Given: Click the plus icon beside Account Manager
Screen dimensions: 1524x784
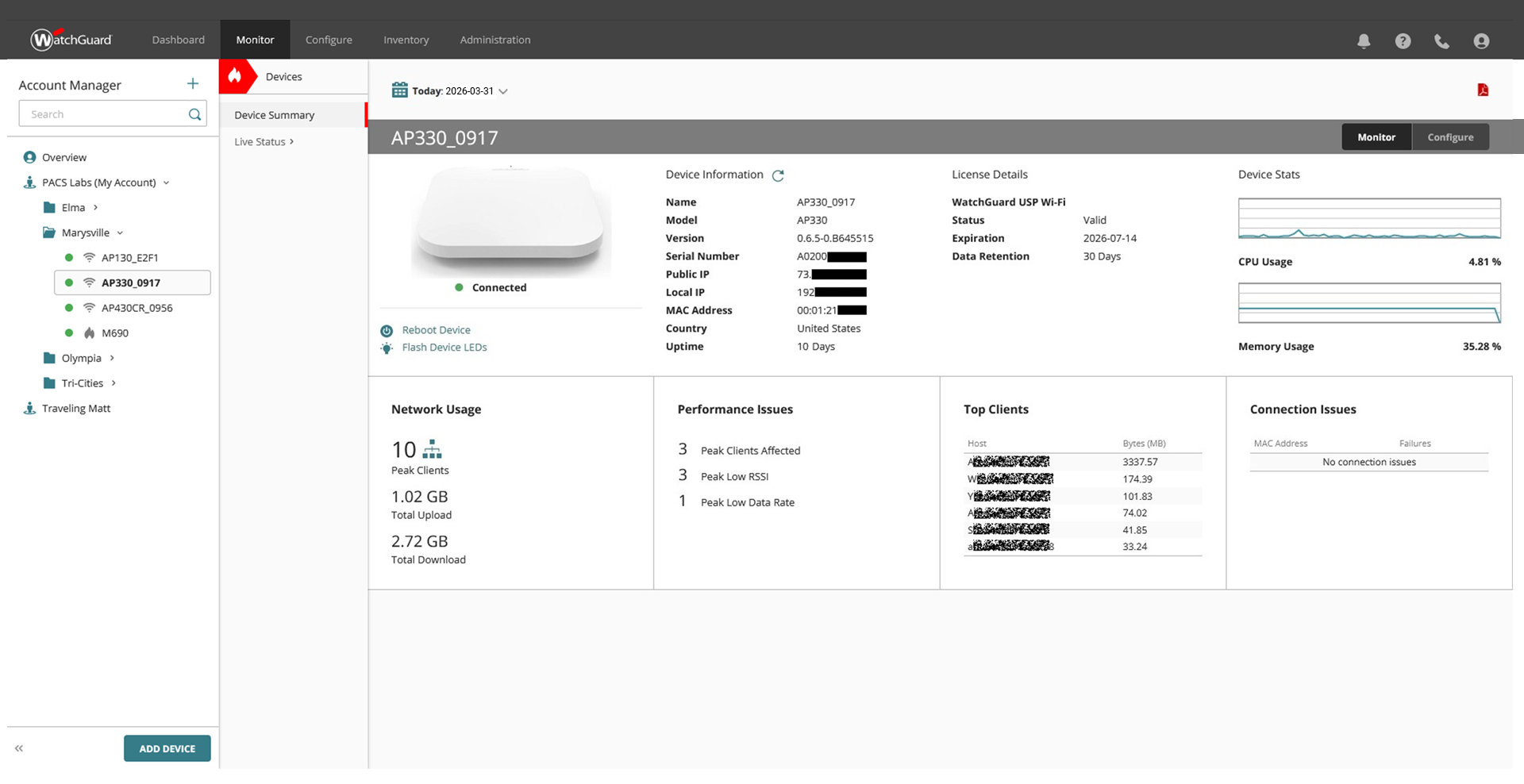Looking at the screenshot, I should click(193, 84).
